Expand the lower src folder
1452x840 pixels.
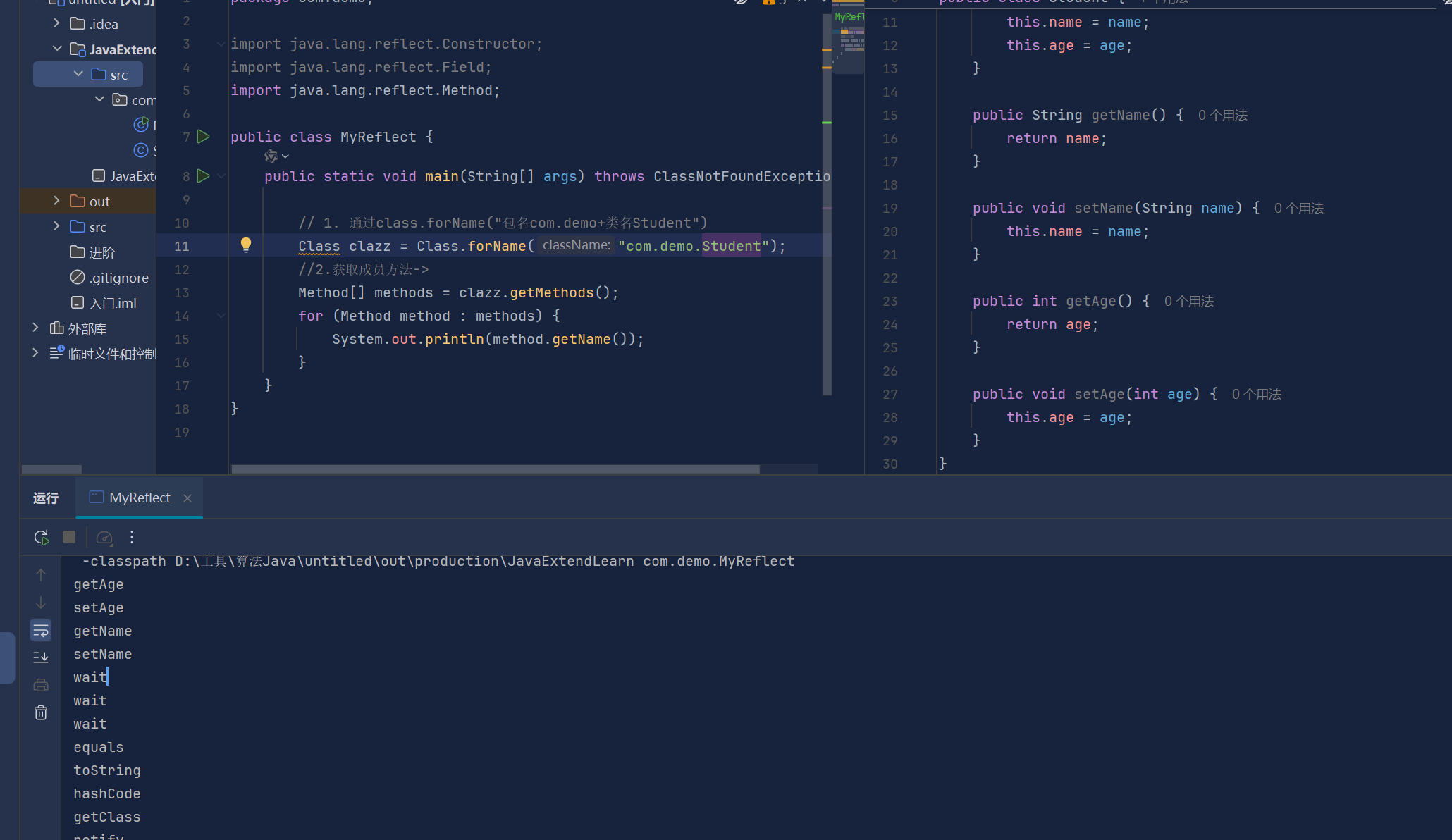(56, 226)
